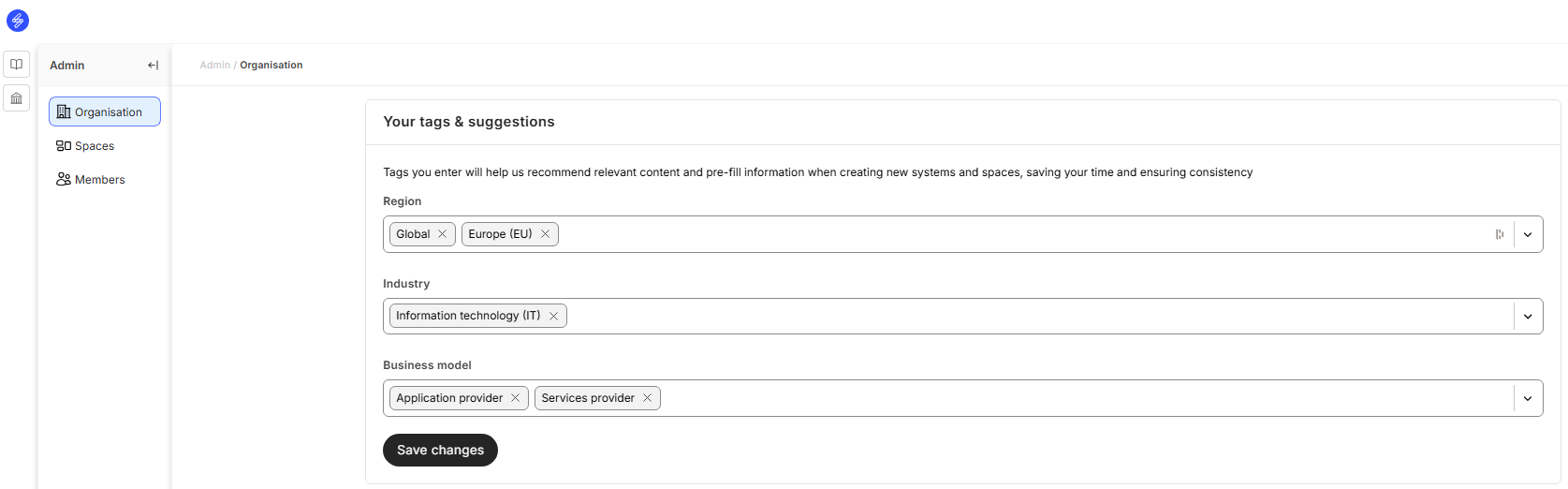Screen dimensions: 1568x489
Task: Click the blue lightning logo icon
Action: 18,21
